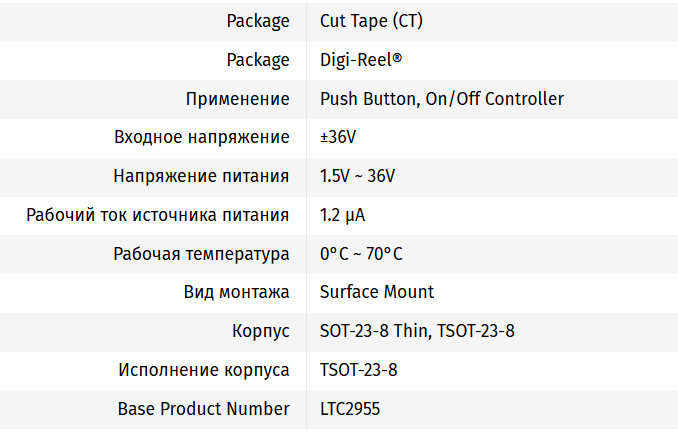The width and height of the screenshot is (678, 445).
Task: Select the 1.5V ~ 36V value
Action: click(357, 176)
